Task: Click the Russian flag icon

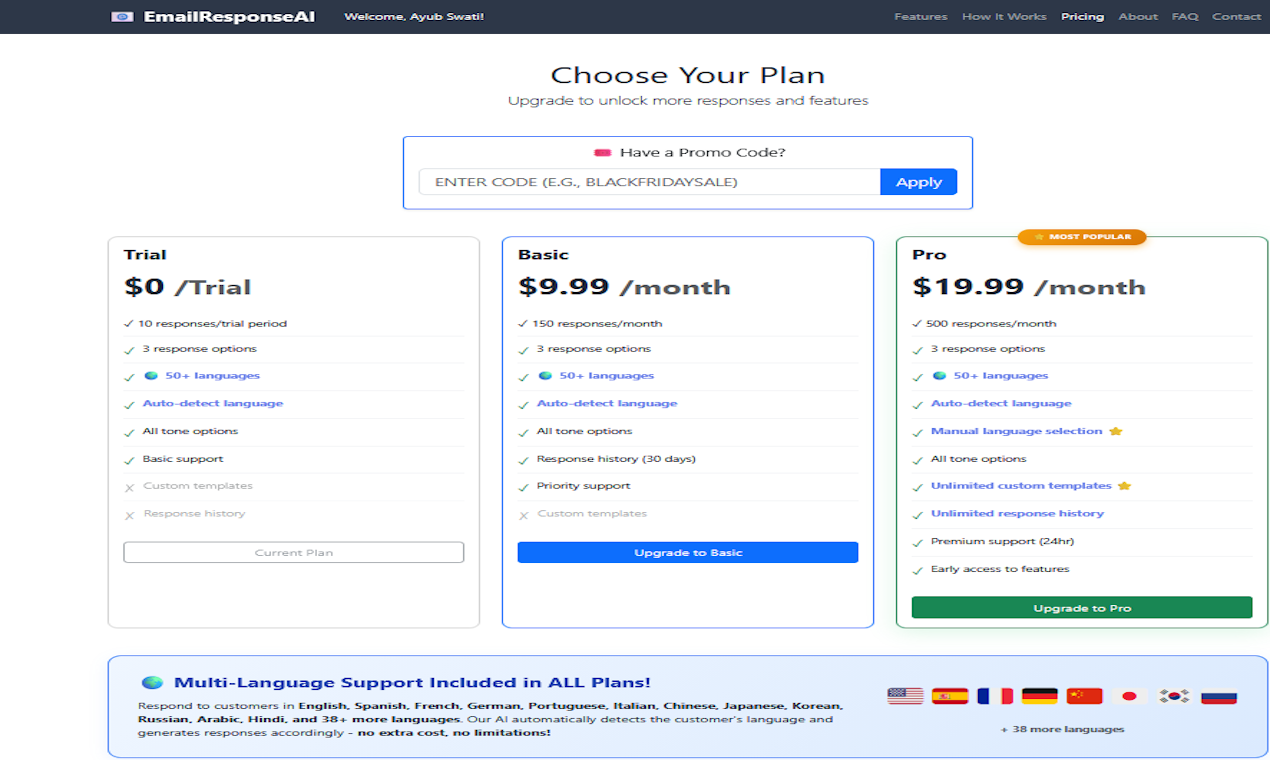Action: (1218, 695)
